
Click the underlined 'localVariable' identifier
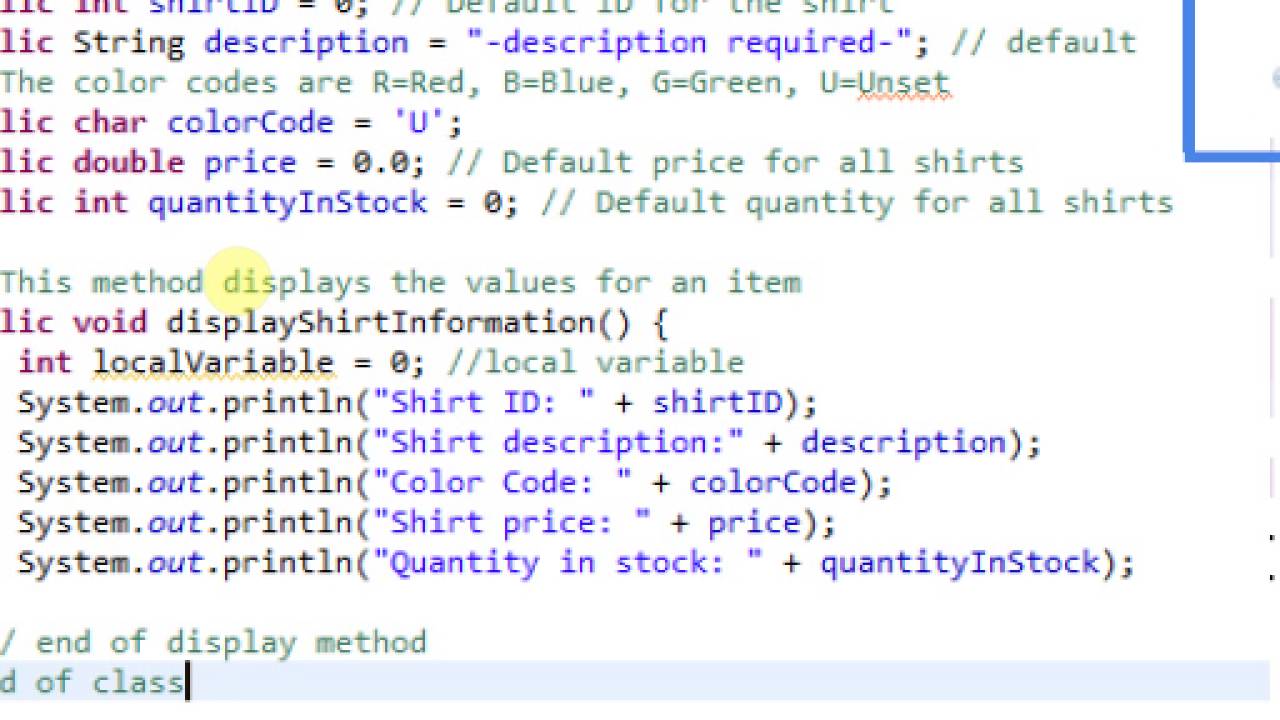point(213,363)
